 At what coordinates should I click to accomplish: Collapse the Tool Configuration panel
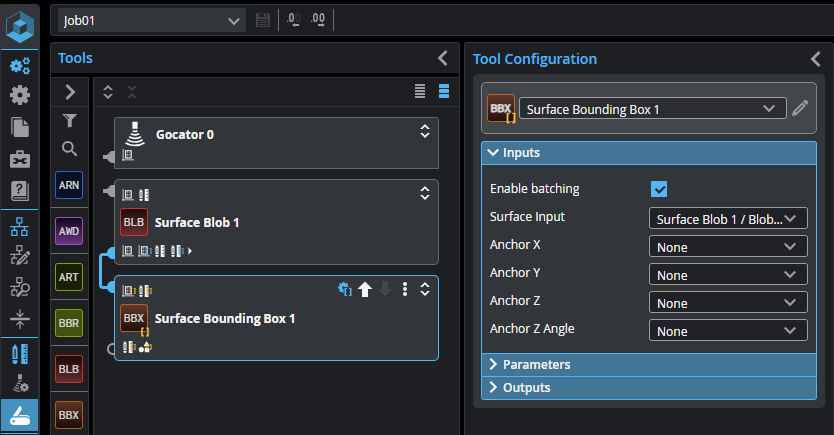click(x=816, y=59)
